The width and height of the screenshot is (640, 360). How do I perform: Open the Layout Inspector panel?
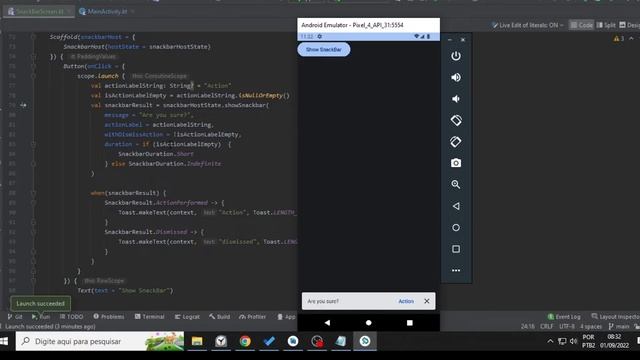pos(616,317)
